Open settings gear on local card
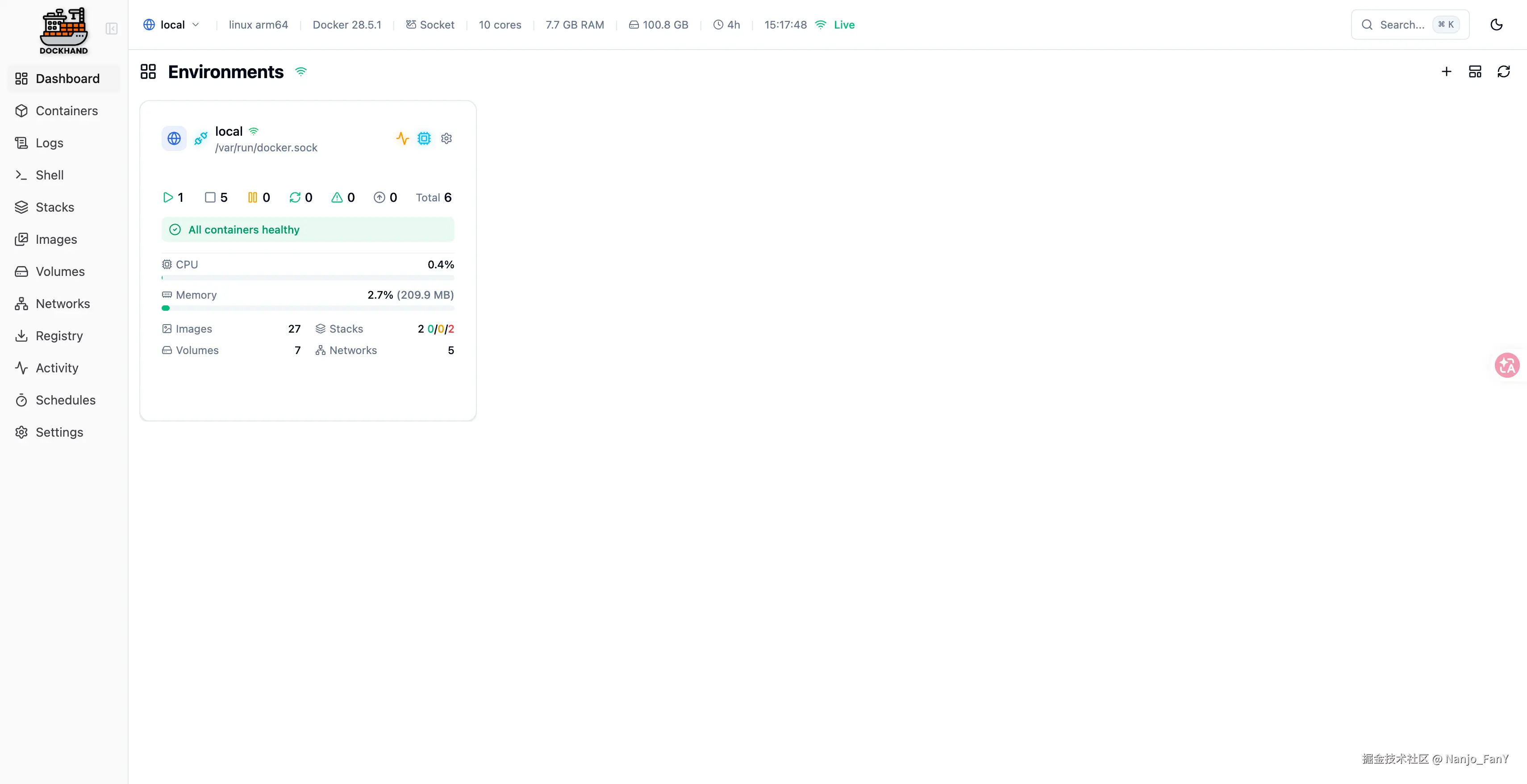Viewport: 1527px width, 784px height. 446,138
